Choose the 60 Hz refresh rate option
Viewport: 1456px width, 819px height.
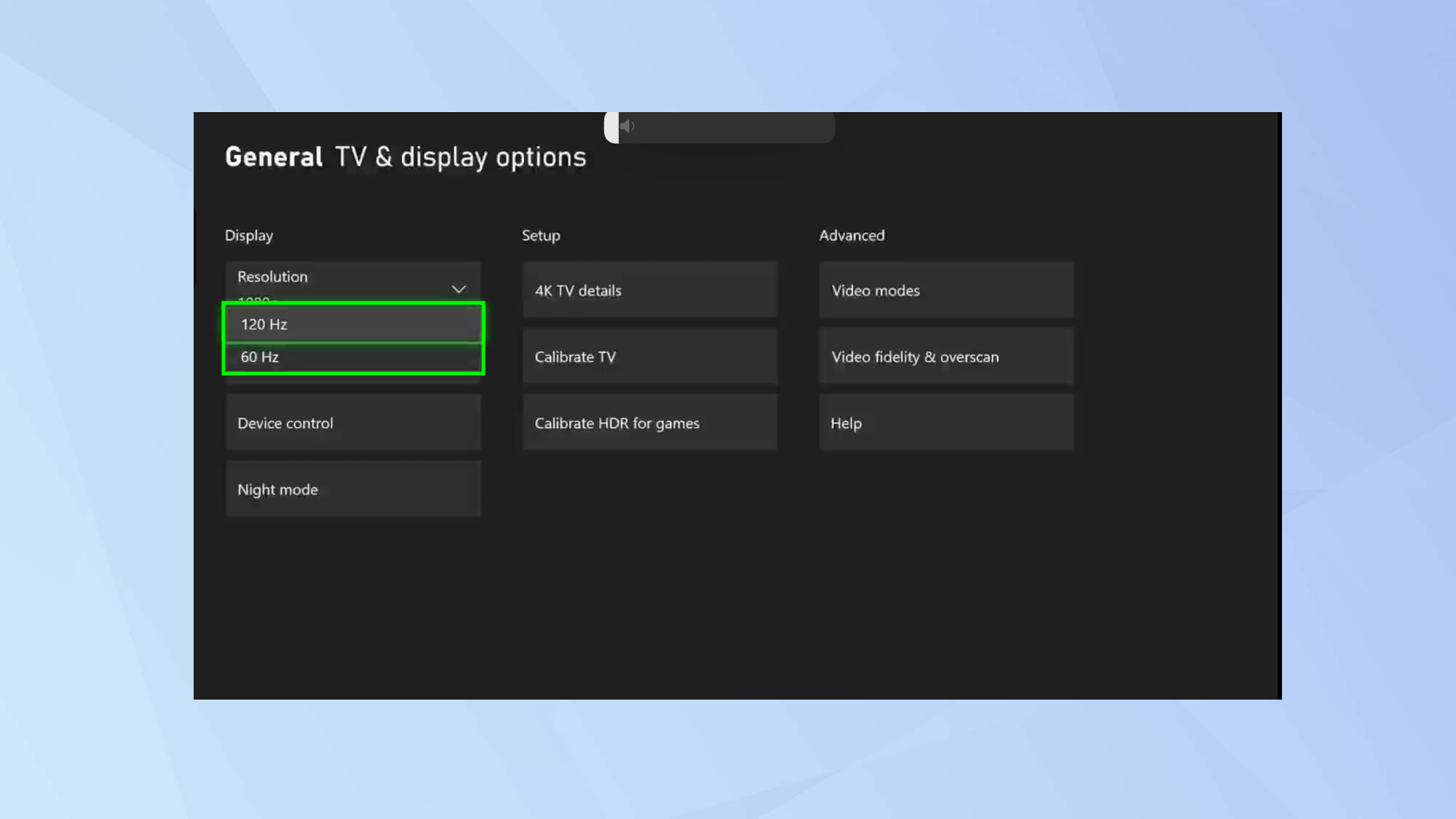point(353,357)
